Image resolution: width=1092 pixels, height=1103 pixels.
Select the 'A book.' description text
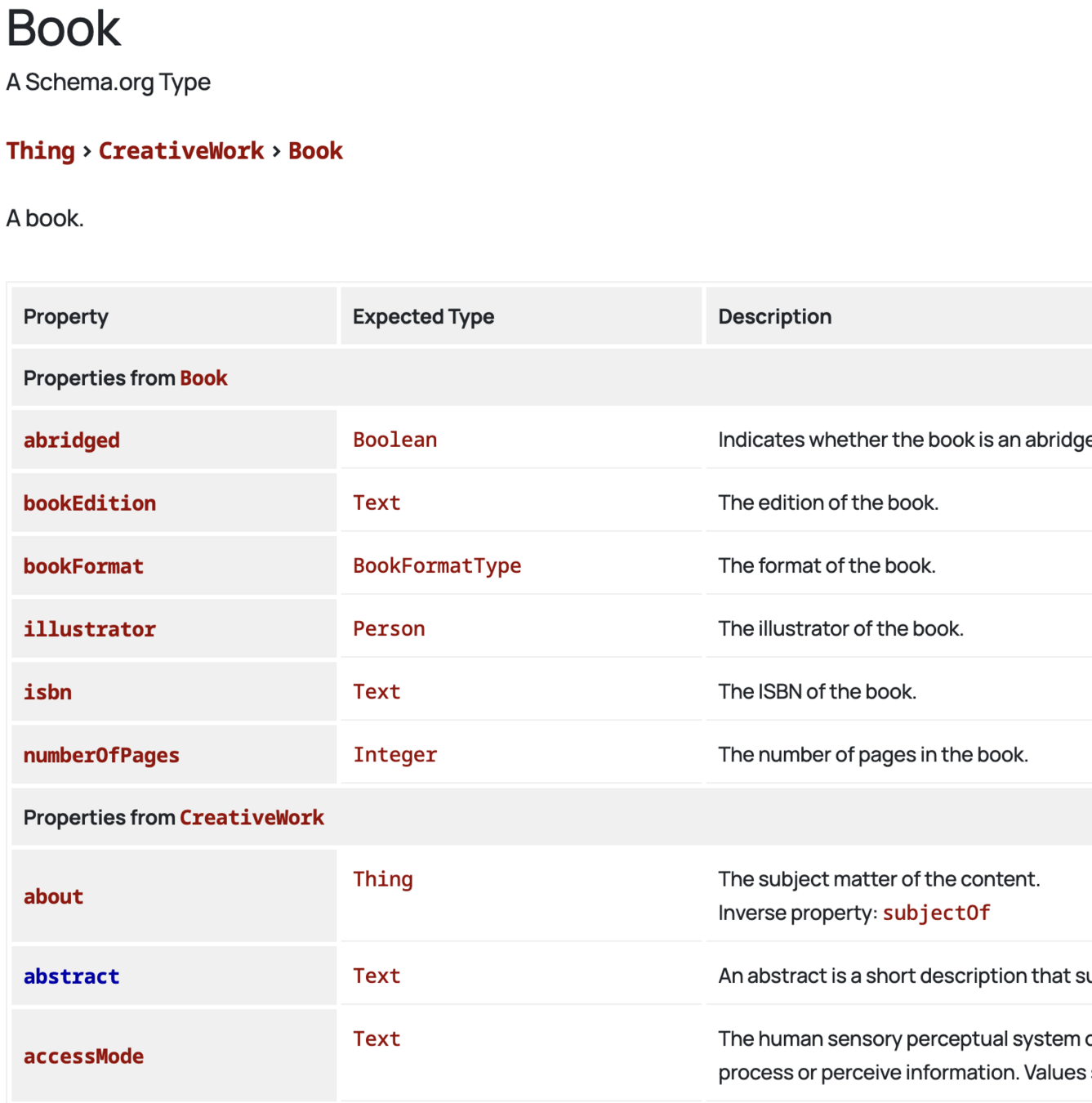(45, 218)
